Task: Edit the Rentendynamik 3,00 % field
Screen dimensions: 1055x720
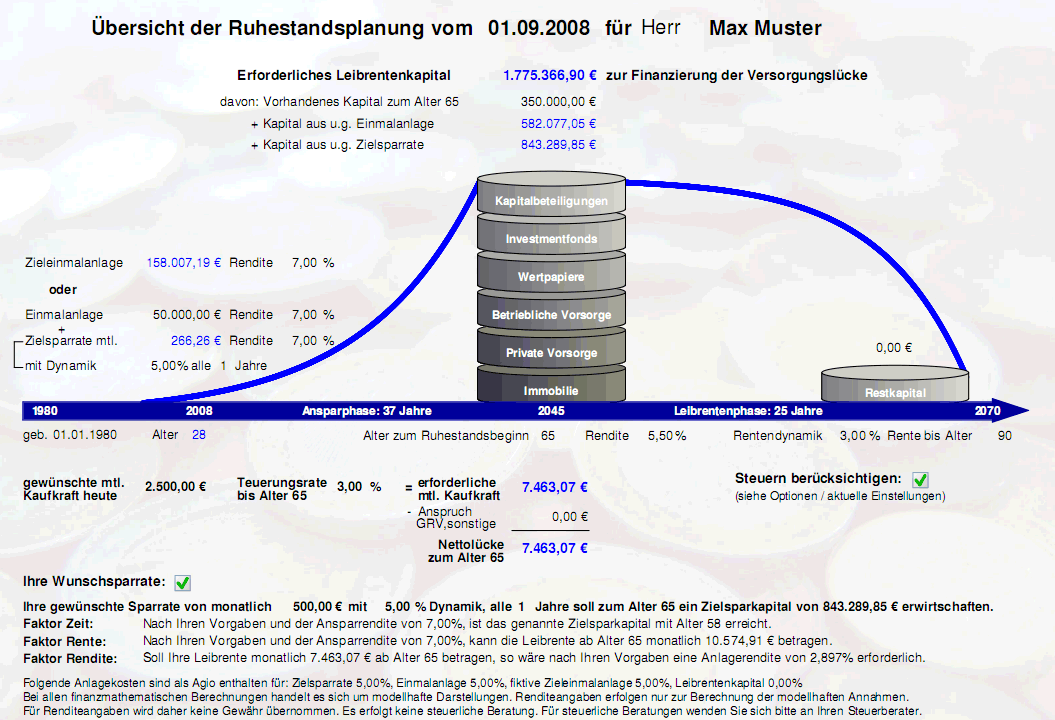Action: click(859, 435)
